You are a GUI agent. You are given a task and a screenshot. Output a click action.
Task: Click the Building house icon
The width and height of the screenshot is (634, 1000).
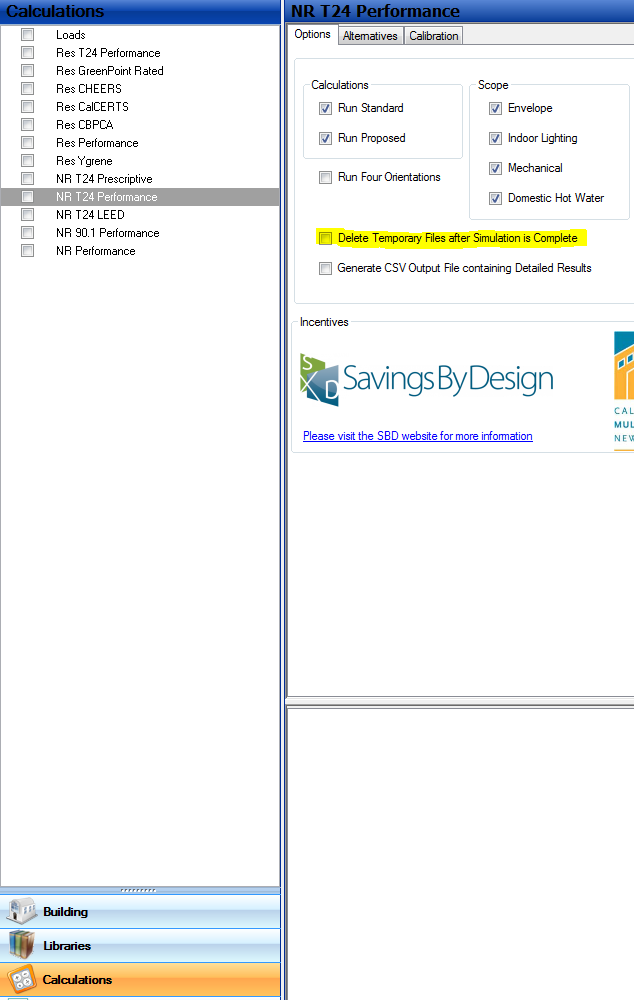tap(21, 911)
